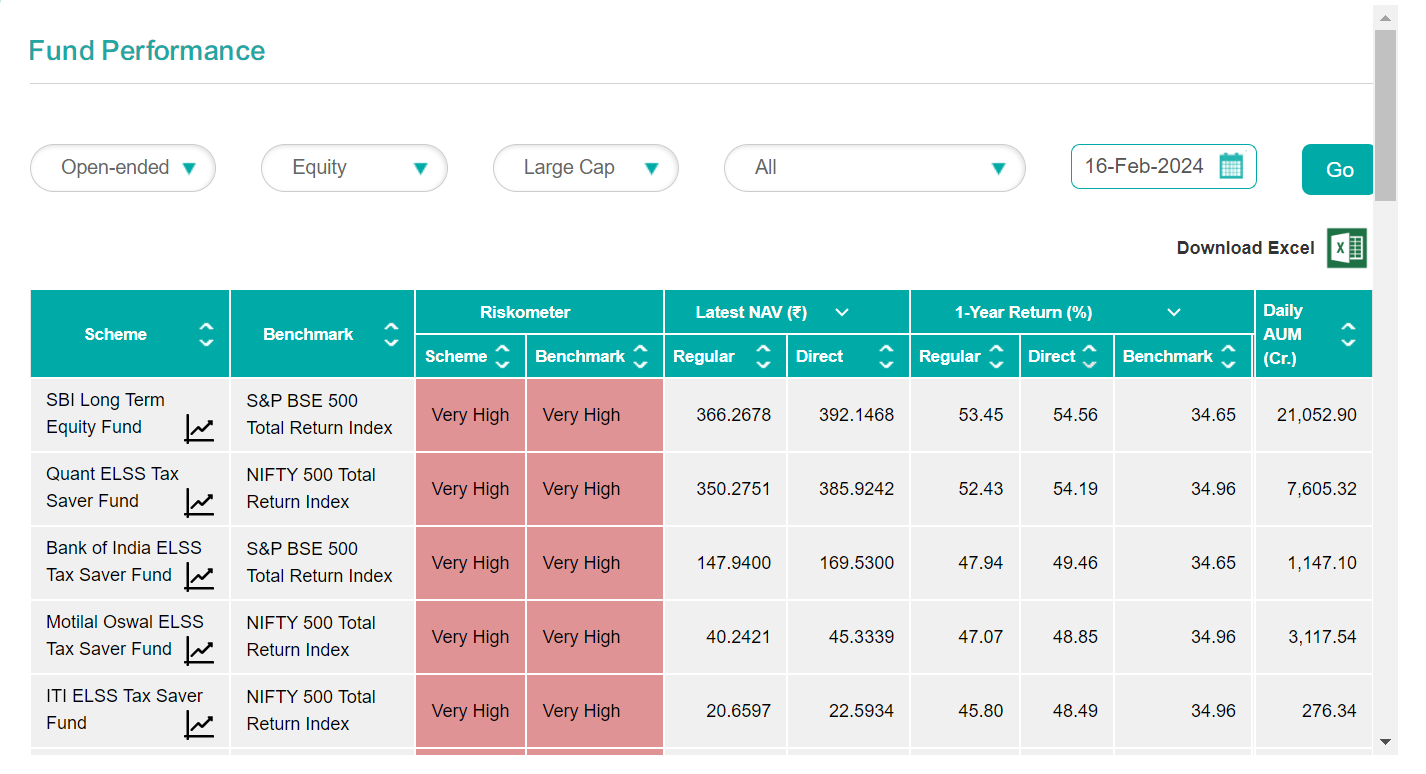Click NAV value 366.2678
Image resolution: width=1426 pixels, height=774 pixels.
pyautogui.click(x=733, y=415)
